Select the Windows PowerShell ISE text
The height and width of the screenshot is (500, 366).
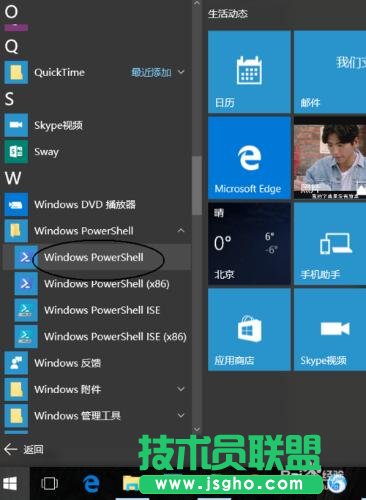tap(102, 310)
